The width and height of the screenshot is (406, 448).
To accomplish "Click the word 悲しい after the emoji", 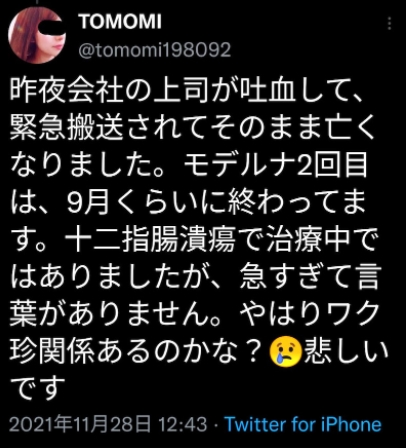I will tap(347, 352).
